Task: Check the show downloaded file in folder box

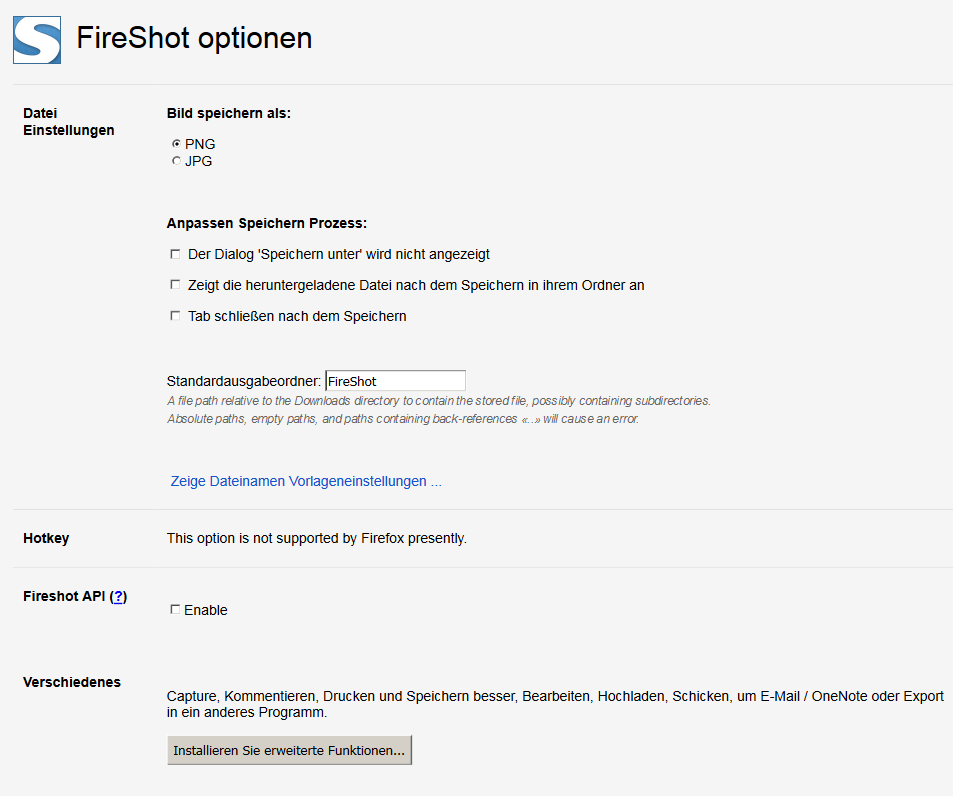Action: (175, 284)
